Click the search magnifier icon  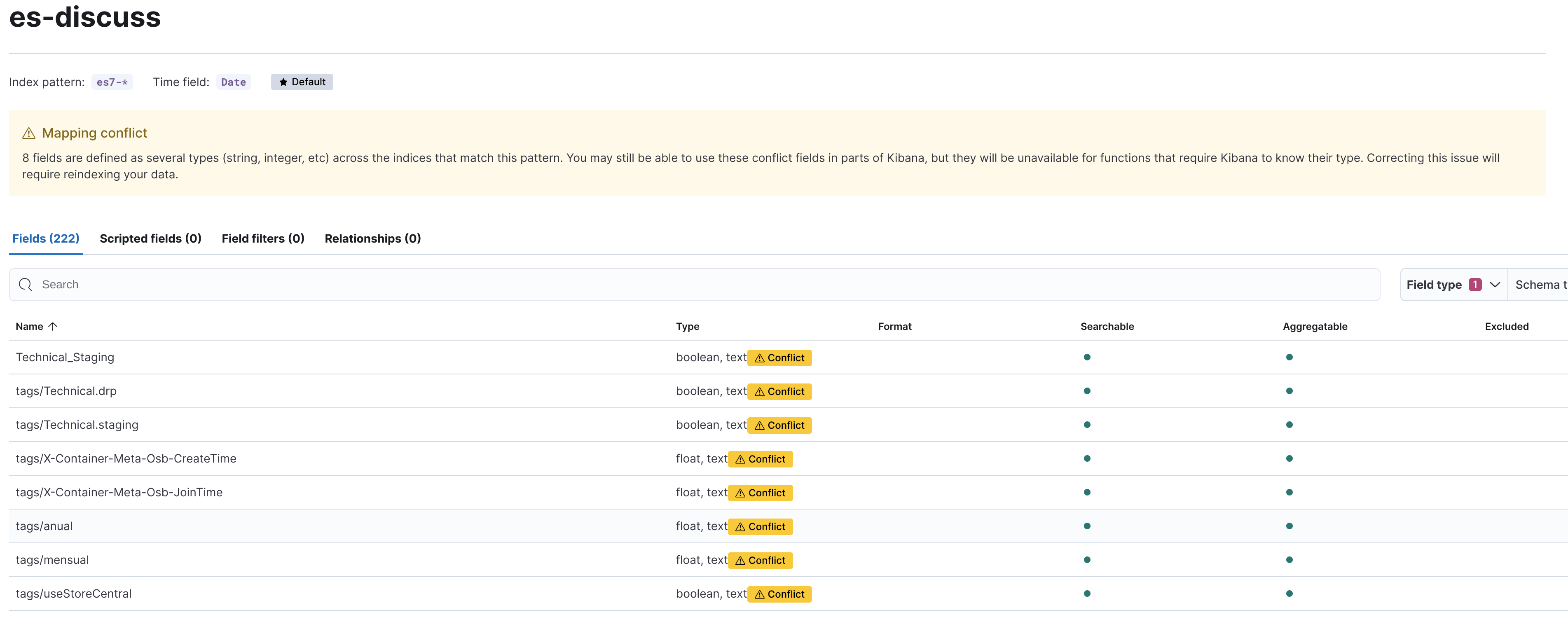pos(26,285)
